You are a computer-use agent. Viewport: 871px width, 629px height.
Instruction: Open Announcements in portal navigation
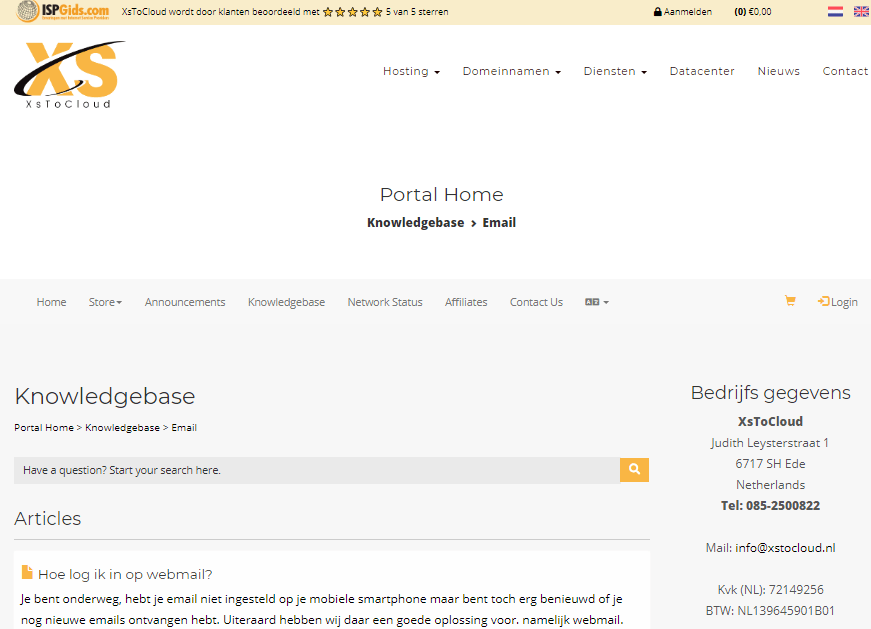click(185, 302)
